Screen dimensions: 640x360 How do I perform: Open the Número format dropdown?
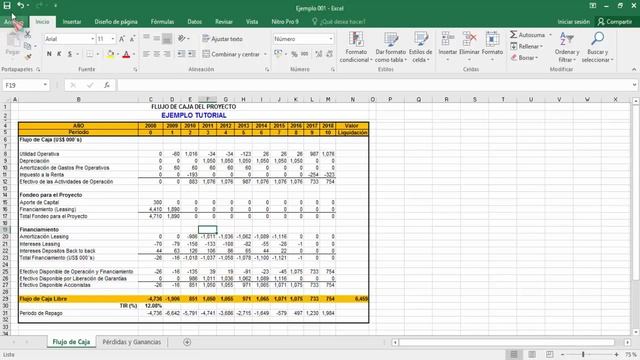pyautogui.click(x=331, y=39)
